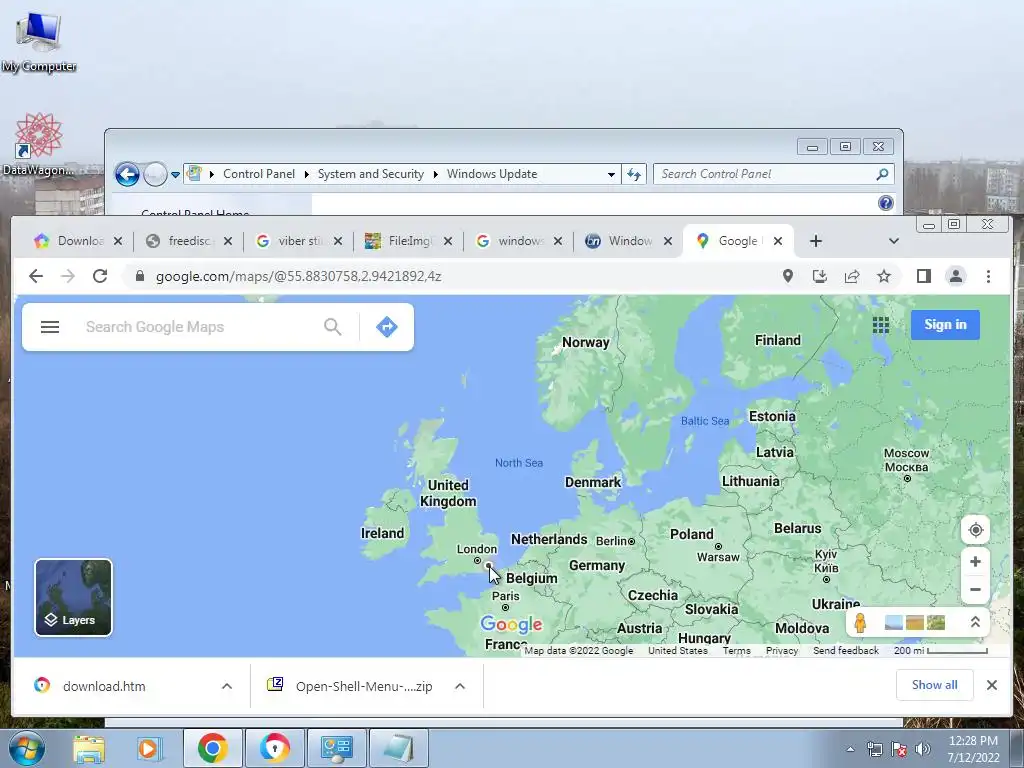Click the location permission icon in address bar
The width and height of the screenshot is (1024, 768).
point(788,276)
